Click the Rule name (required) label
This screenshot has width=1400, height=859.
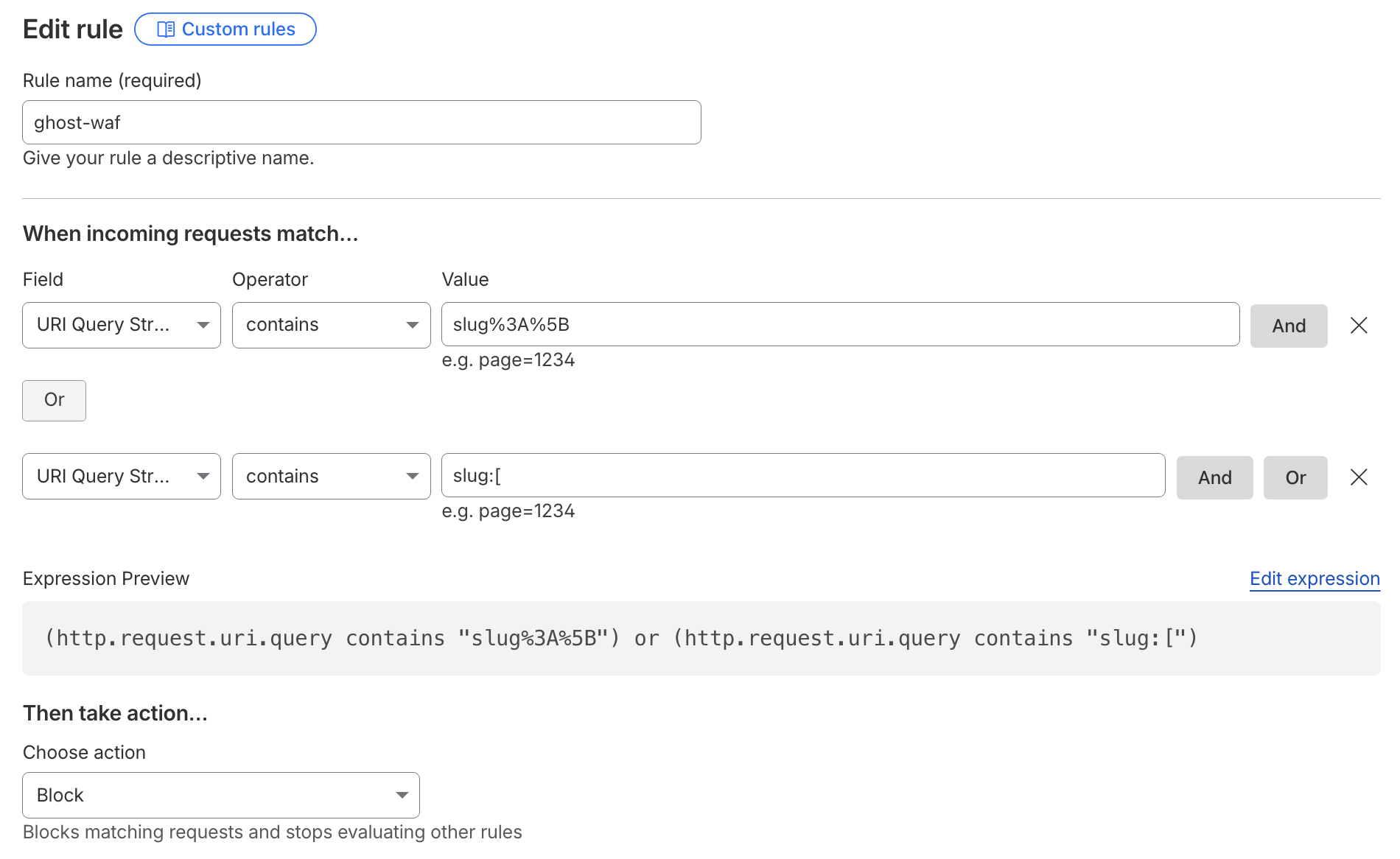(x=112, y=80)
